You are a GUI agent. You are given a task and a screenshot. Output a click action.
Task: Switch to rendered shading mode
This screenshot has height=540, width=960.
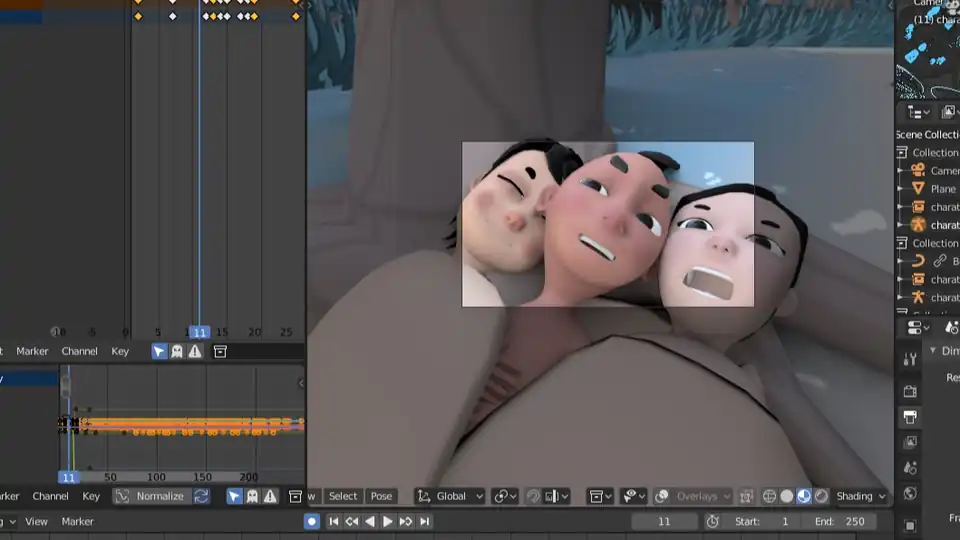click(821, 497)
